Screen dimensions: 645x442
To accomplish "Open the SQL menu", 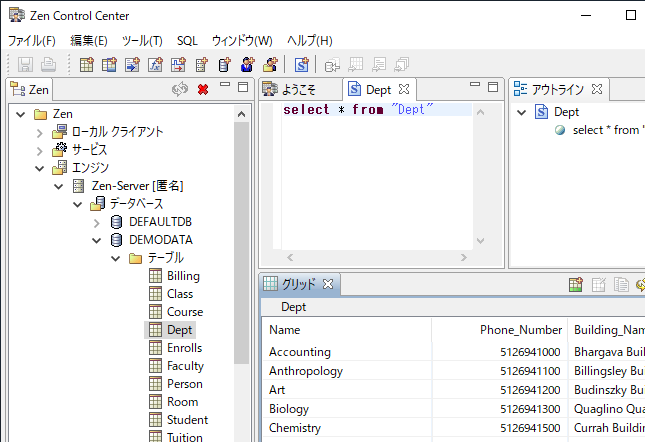I will tap(187, 41).
